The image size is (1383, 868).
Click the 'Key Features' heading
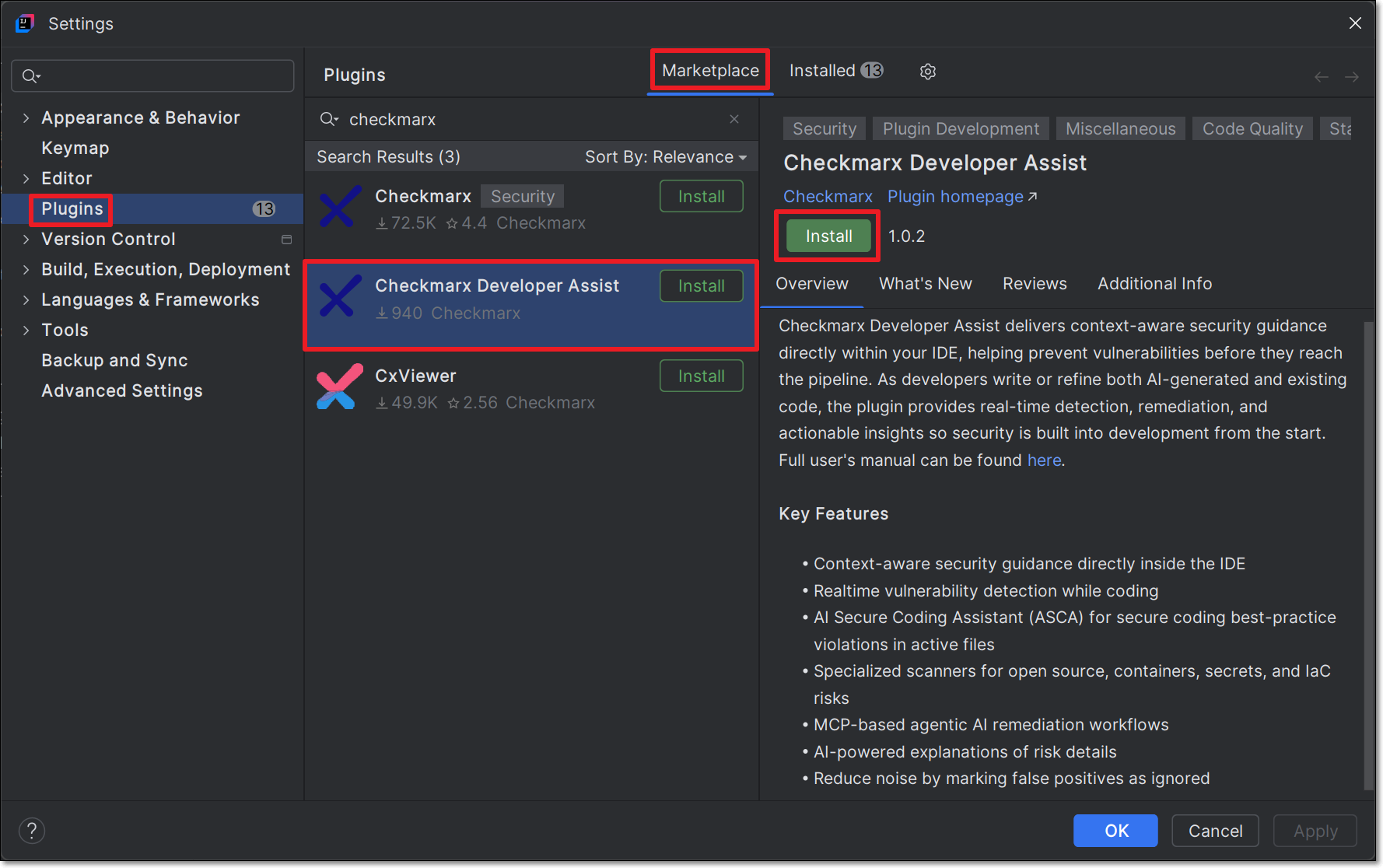coord(833,514)
